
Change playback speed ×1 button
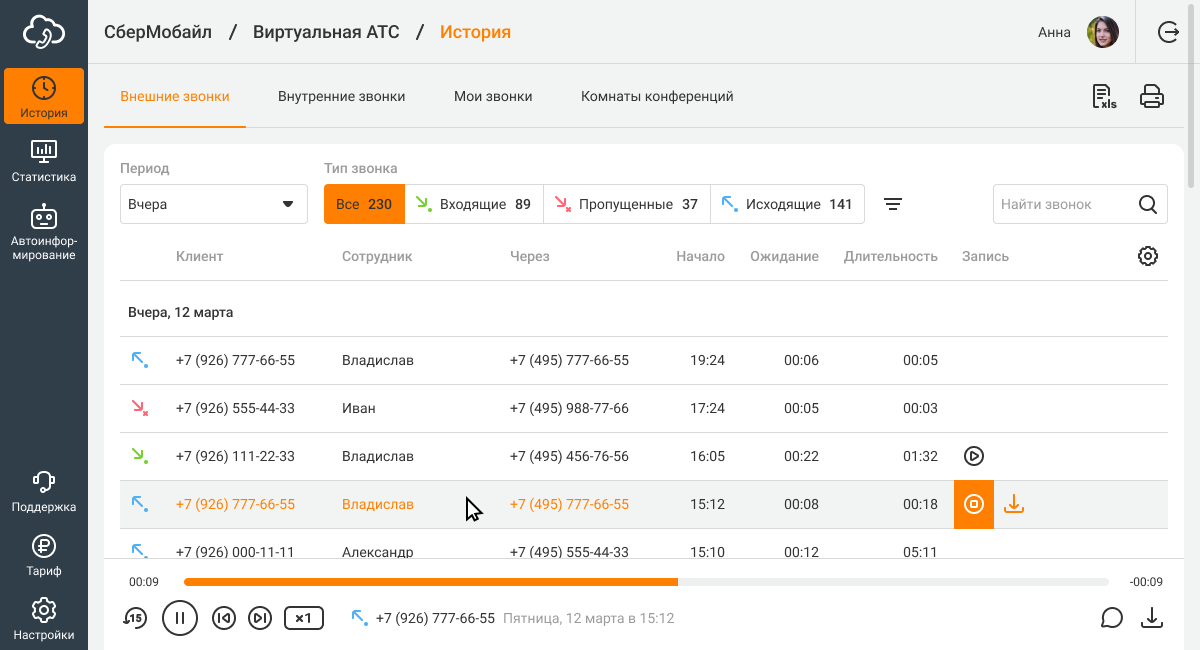pyautogui.click(x=304, y=618)
